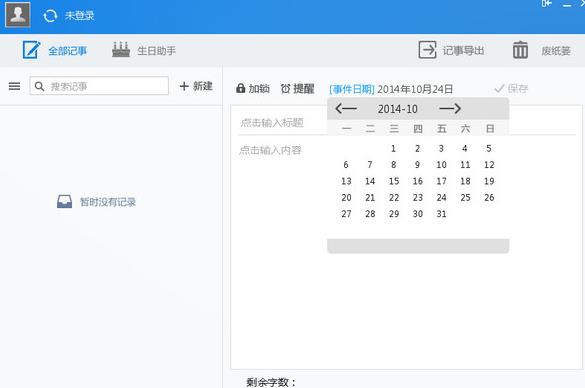Screen dimensions: 585x388
Task: Click the user avatar icon
Action: [18, 15]
